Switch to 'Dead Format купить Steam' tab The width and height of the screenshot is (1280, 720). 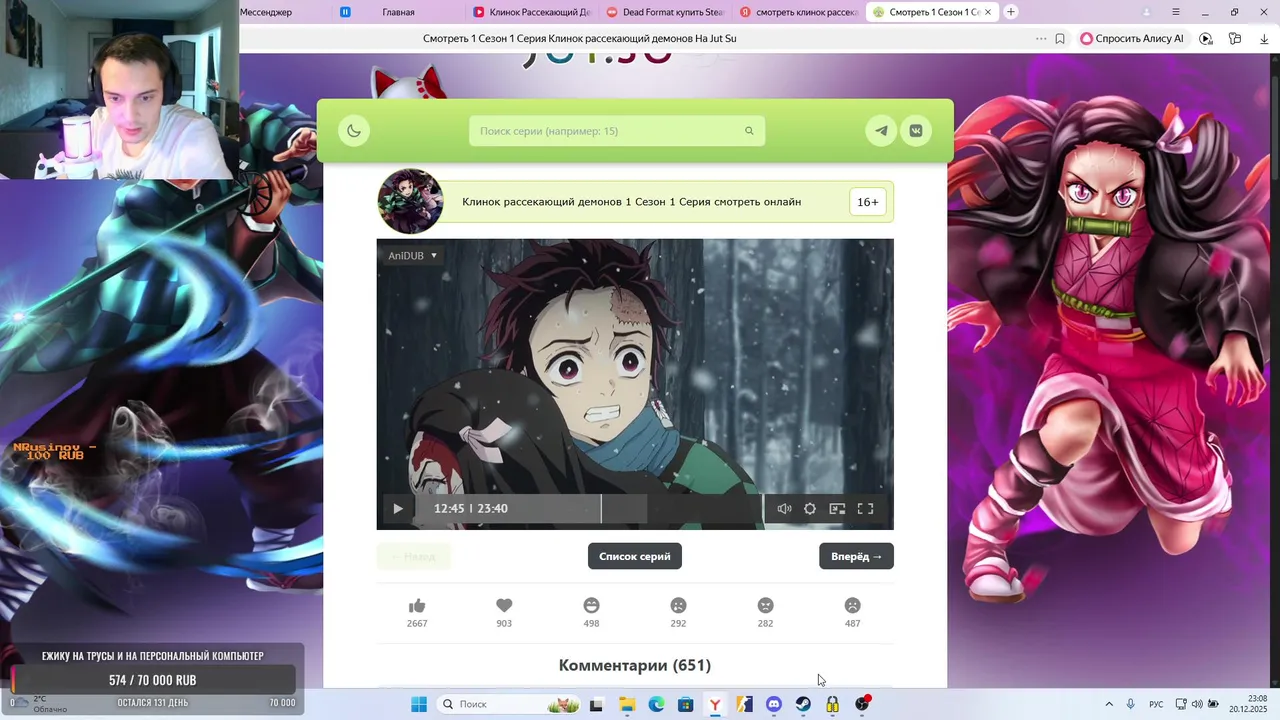point(664,12)
